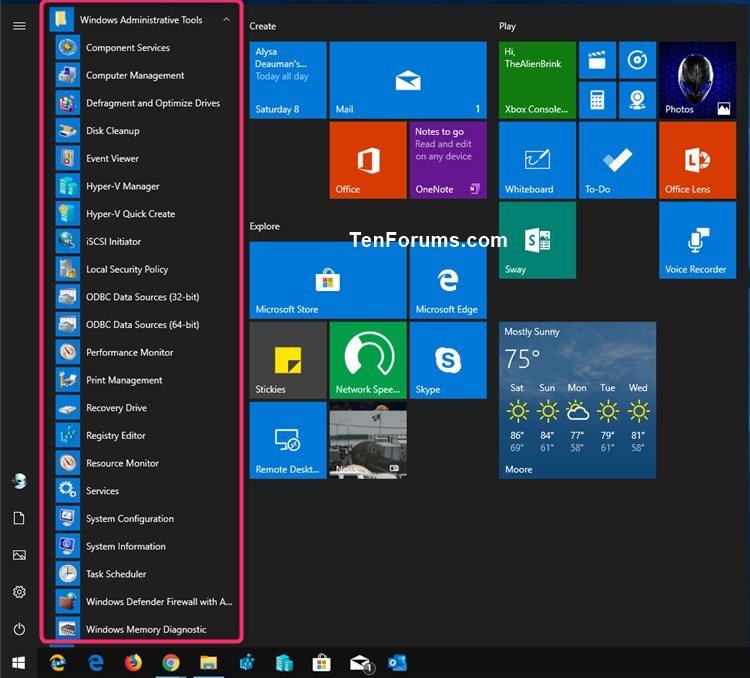The width and height of the screenshot is (750, 678).
Task: Open the Sway tile
Action: 537,240
